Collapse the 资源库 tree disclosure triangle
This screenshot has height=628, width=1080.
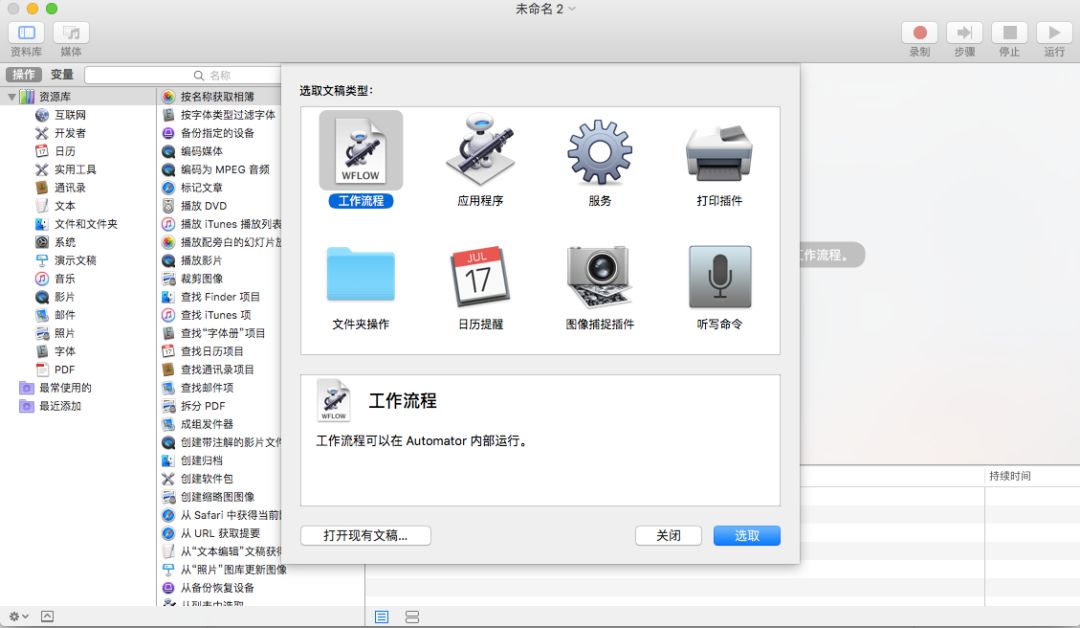(12, 97)
